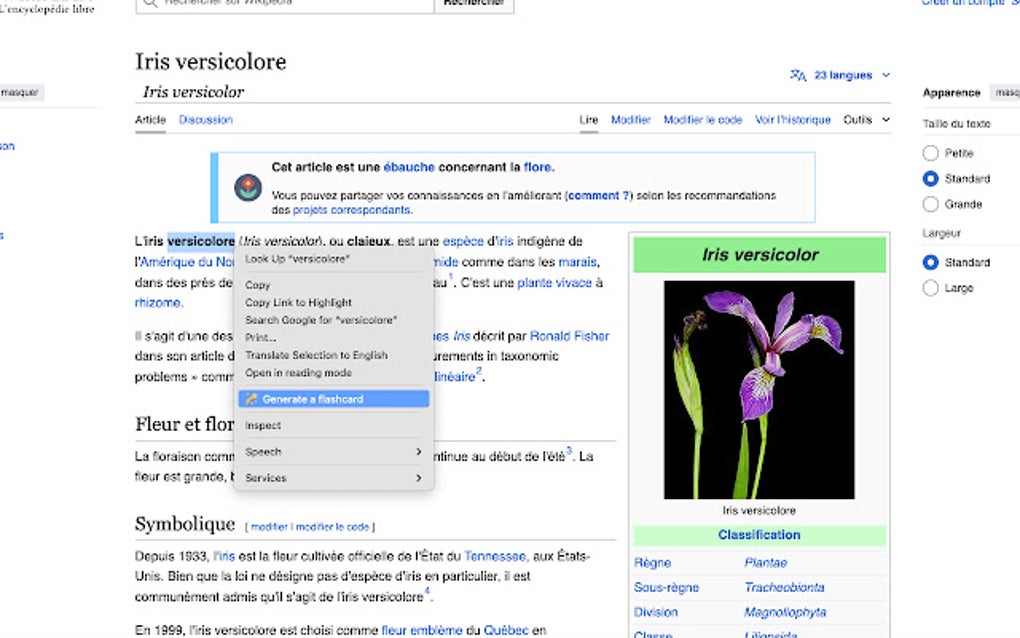Click reference 4 superscript after Iris versicolore
1020x638 pixels.
click(427, 591)
